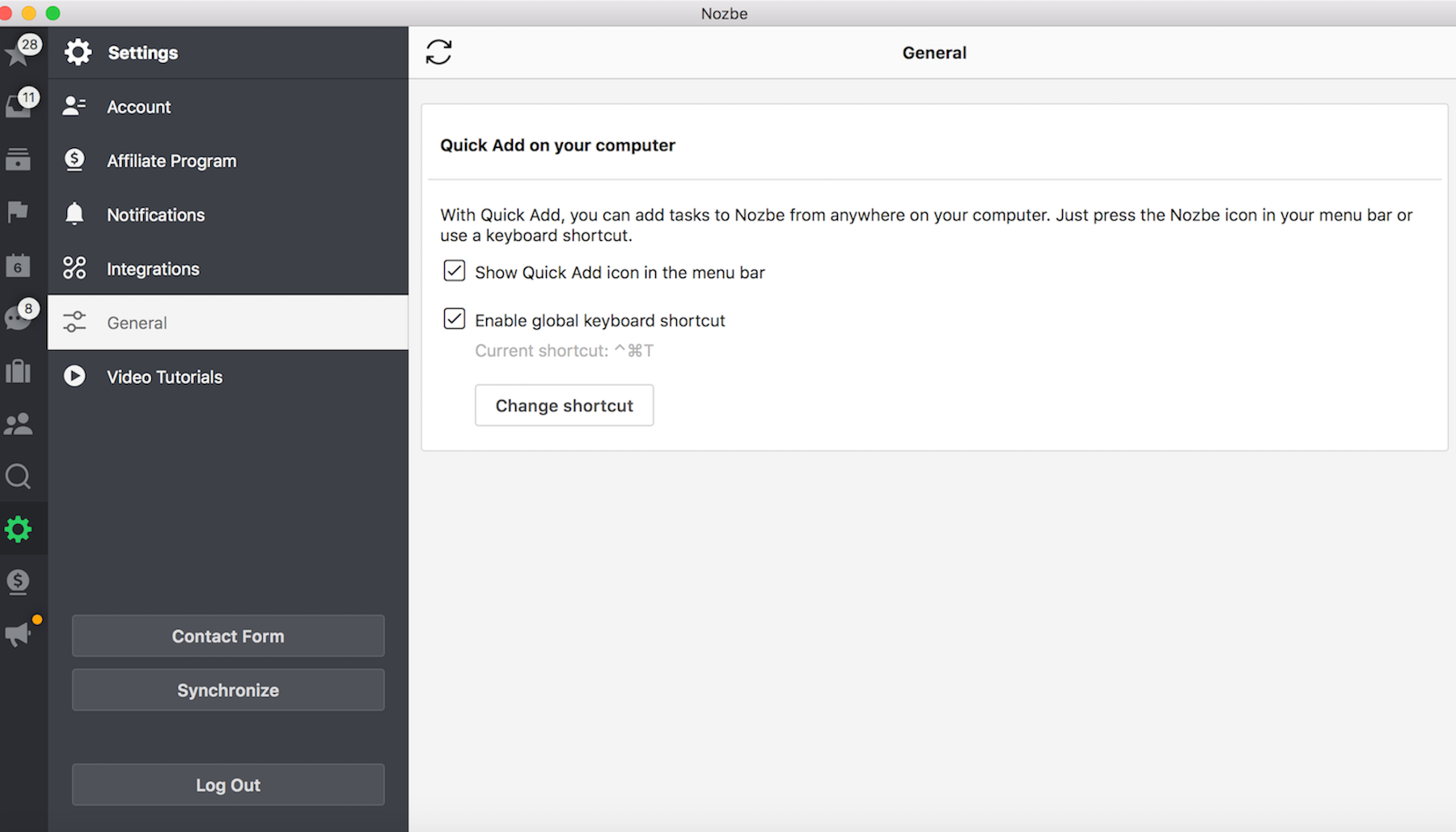Click the Notifications bell icon

point(74,214)
